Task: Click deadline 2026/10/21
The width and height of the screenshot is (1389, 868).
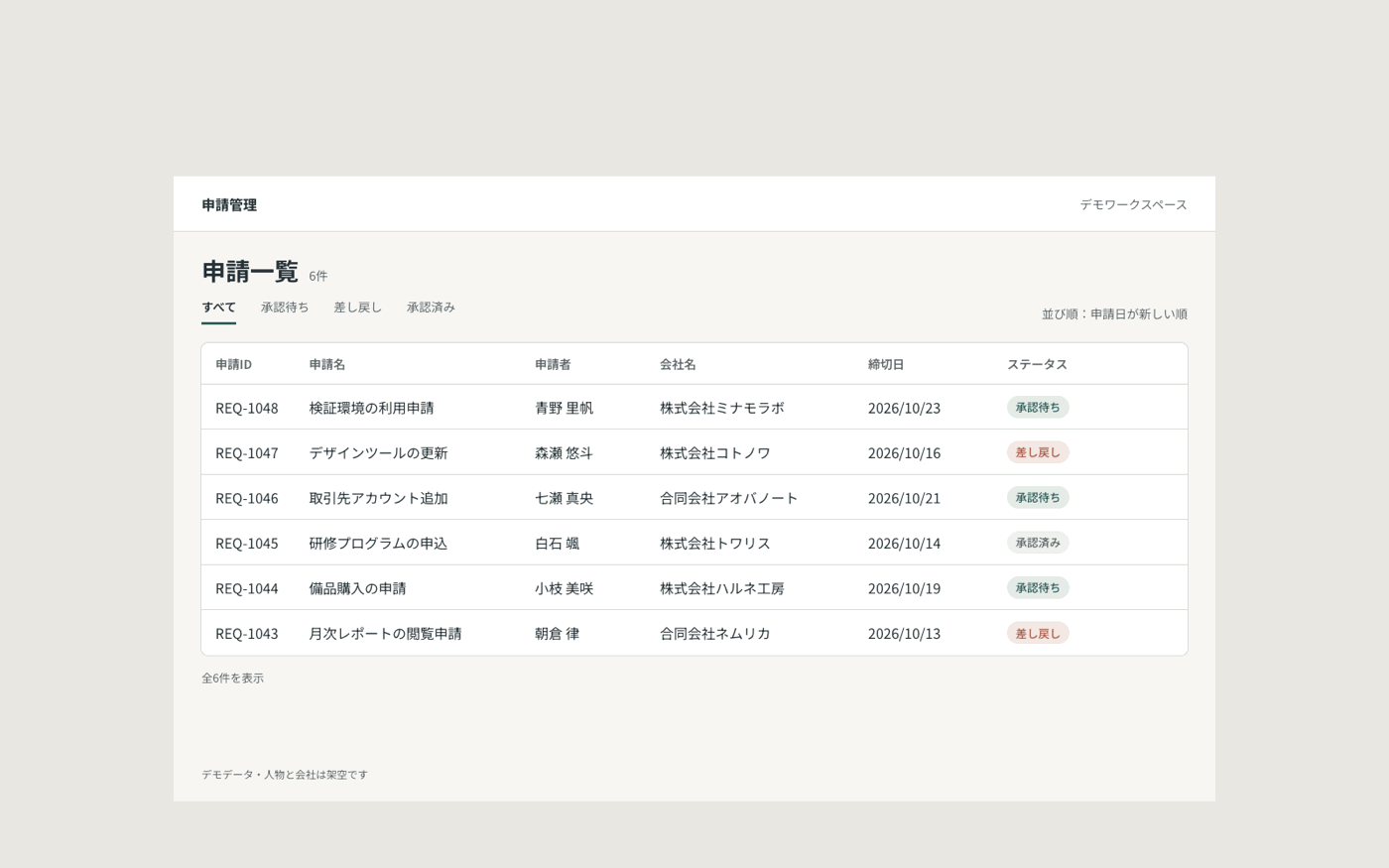Action: (x=904, y=498)
